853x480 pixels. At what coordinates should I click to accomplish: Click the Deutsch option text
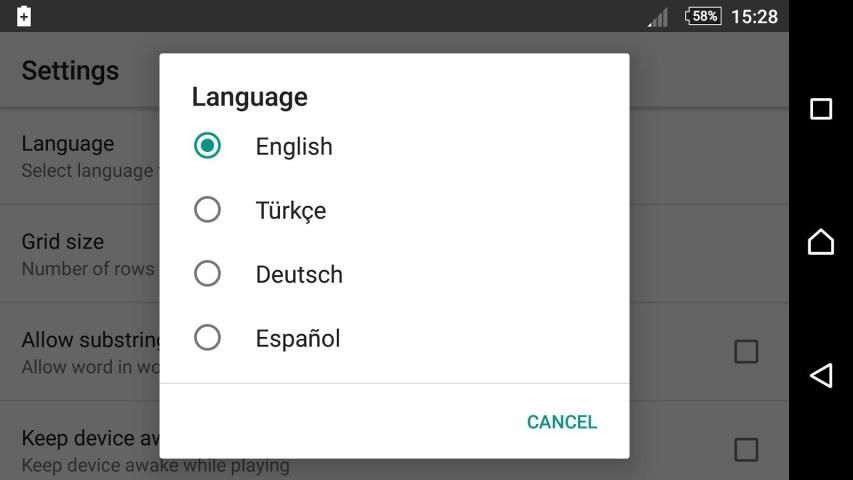(x=299, y=274)
